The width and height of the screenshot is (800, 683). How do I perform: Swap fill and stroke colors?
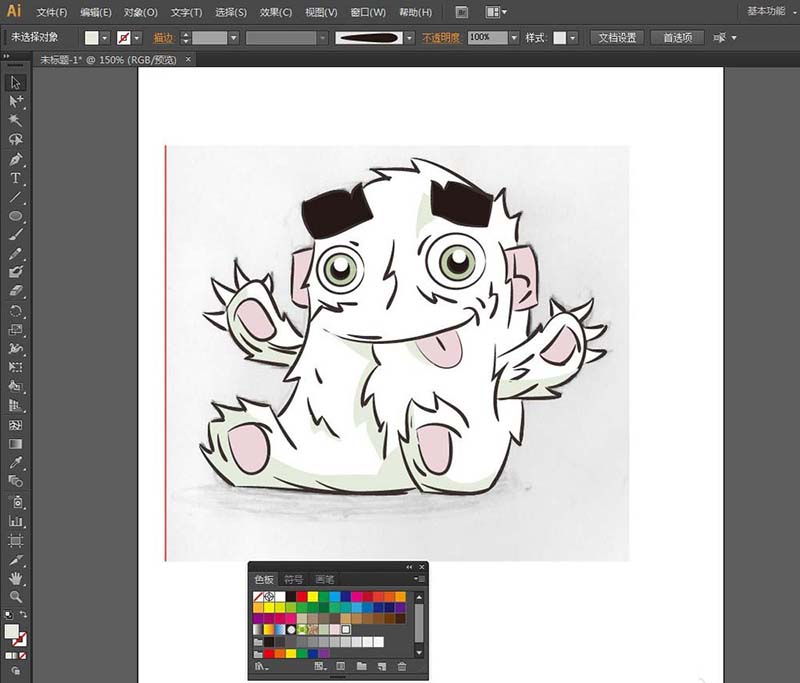click(x=23, y=614)
